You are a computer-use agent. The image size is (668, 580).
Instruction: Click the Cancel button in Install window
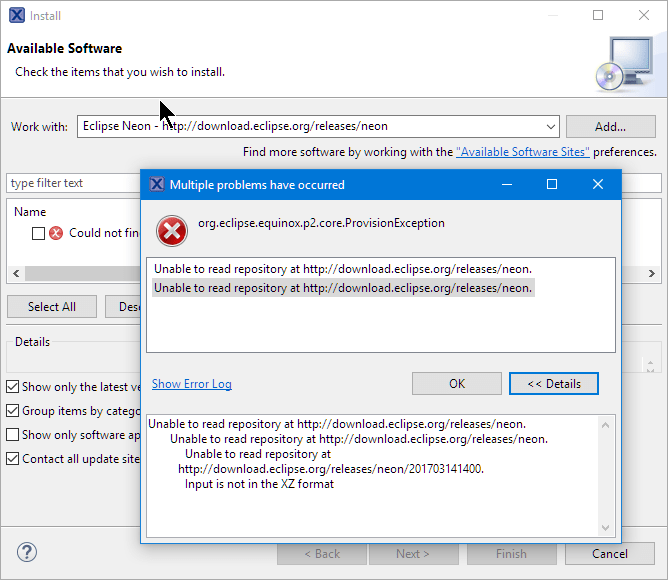pyautogui.click(x=610, y=554)
